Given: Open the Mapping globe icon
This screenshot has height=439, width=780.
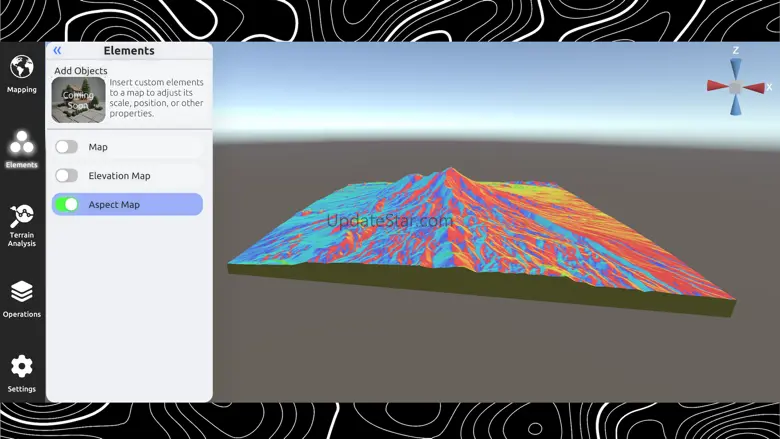Looking at the screenshot, I should tap(21, 67).
